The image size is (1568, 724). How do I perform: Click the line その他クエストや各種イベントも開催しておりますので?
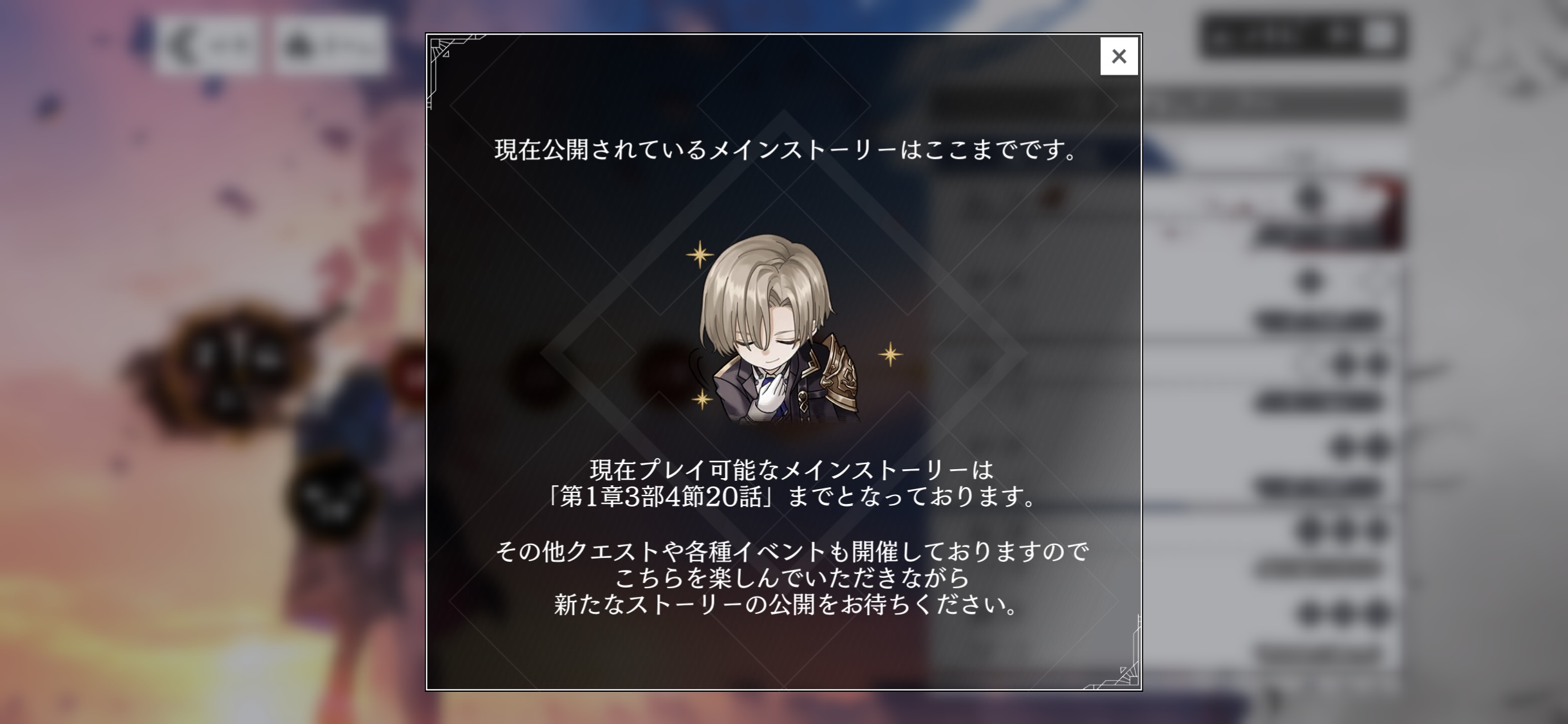click(791, 552)
